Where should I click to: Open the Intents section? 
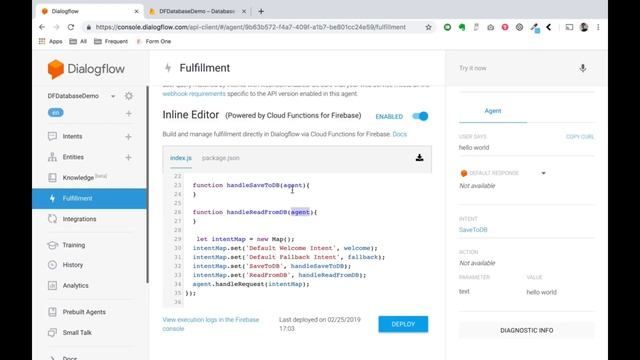(72, 136)
